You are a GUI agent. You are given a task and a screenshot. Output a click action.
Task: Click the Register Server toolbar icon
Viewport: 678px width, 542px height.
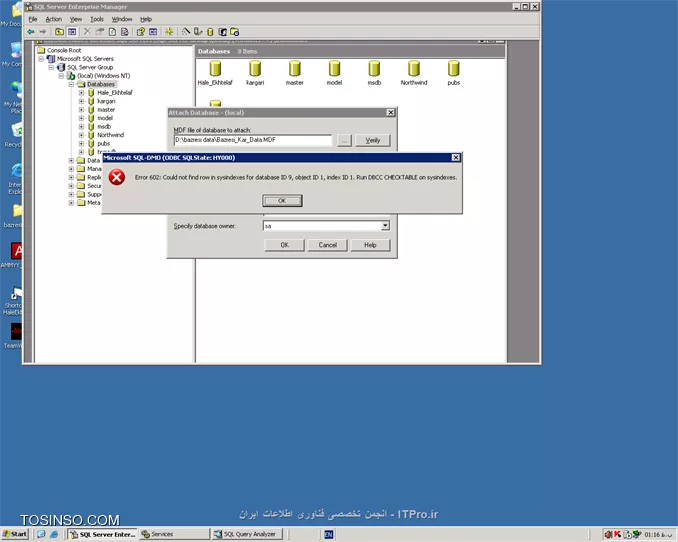[198, 32]
